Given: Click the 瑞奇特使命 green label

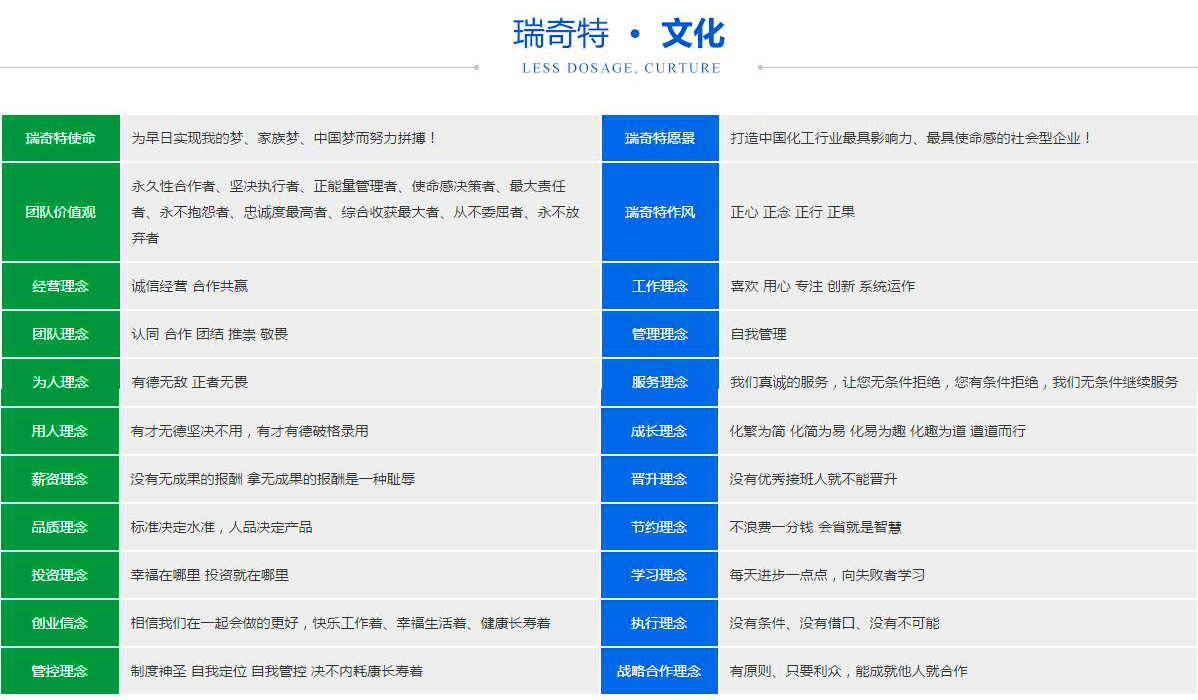Looking at the screenshot, I should [x=60, y=139].
